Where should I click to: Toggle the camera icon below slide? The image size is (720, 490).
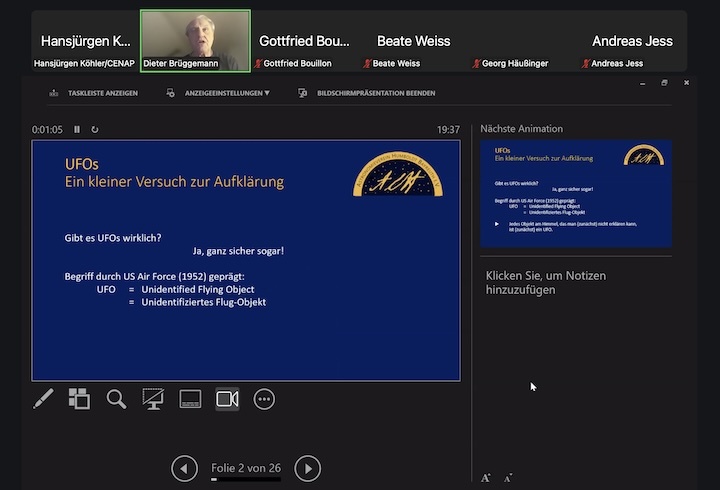click(227, 399)
